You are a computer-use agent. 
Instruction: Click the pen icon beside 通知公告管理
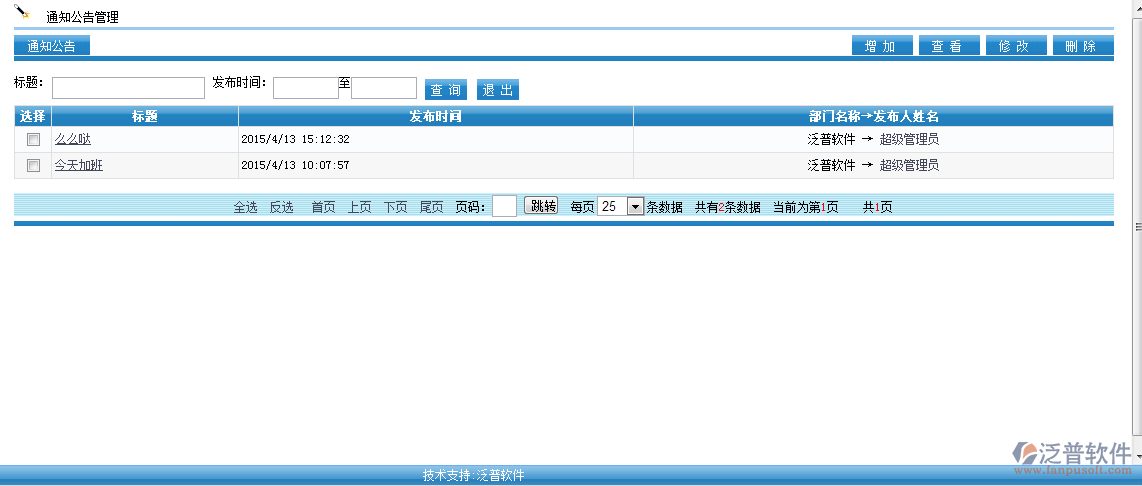[22, 12]
